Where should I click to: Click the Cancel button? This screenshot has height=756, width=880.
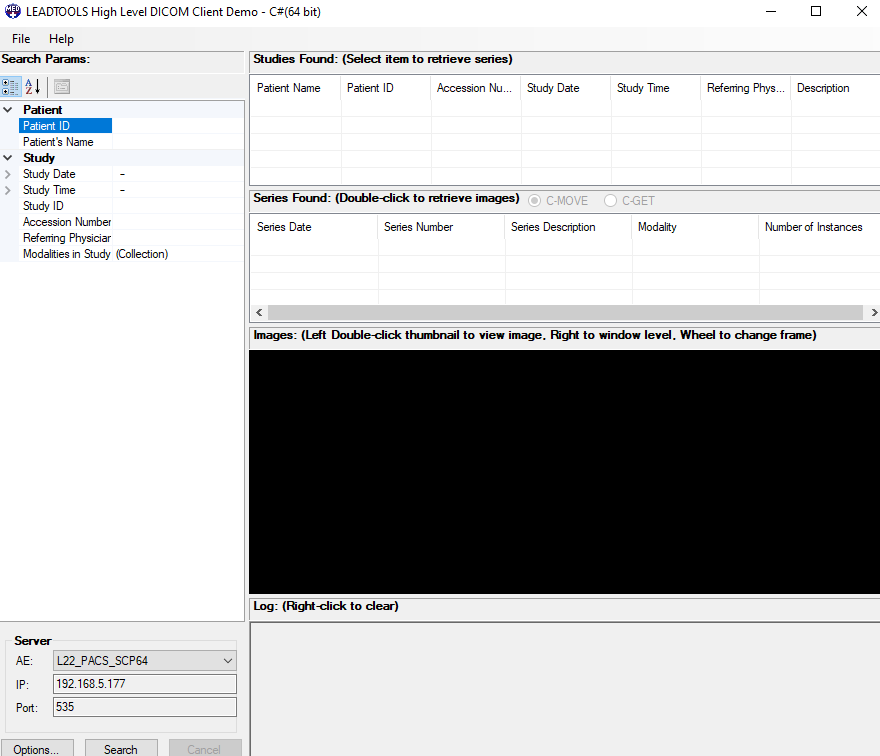205,749
